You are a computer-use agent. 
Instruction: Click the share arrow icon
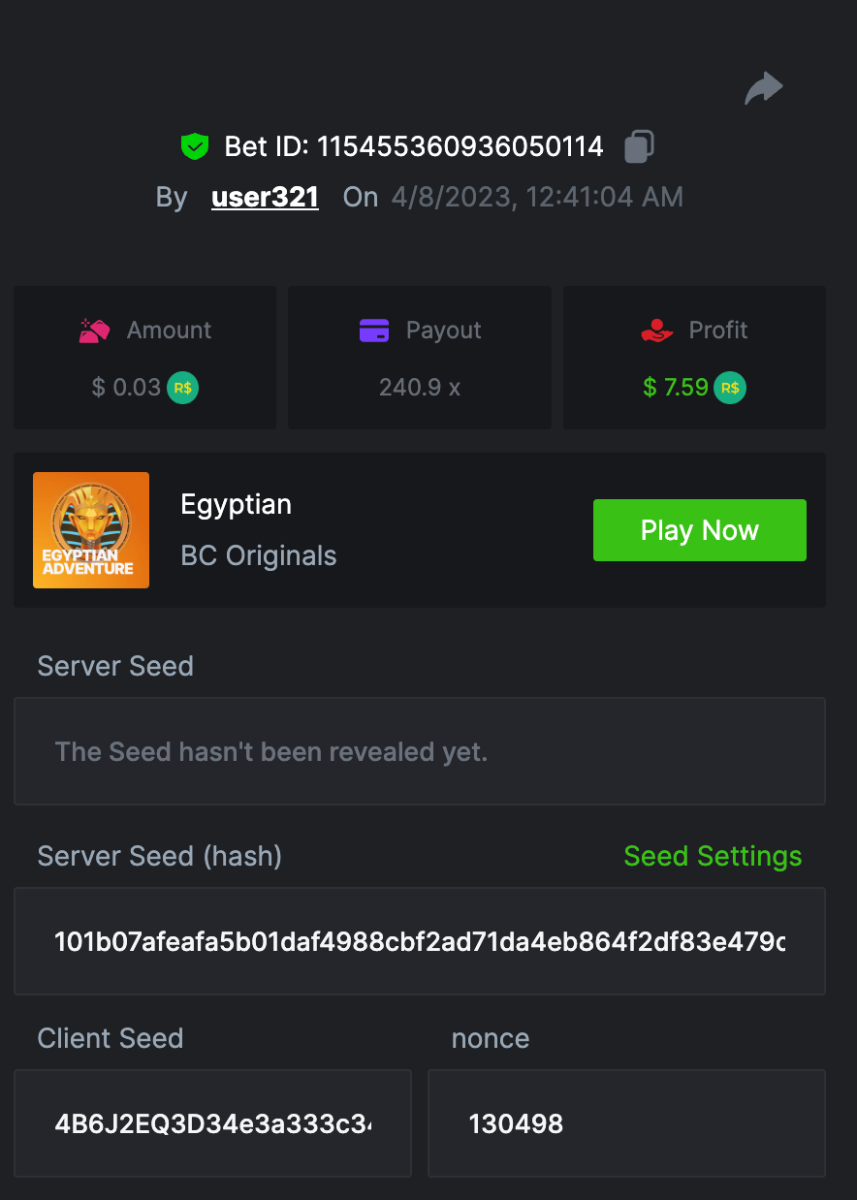click(x=764, y=89)
